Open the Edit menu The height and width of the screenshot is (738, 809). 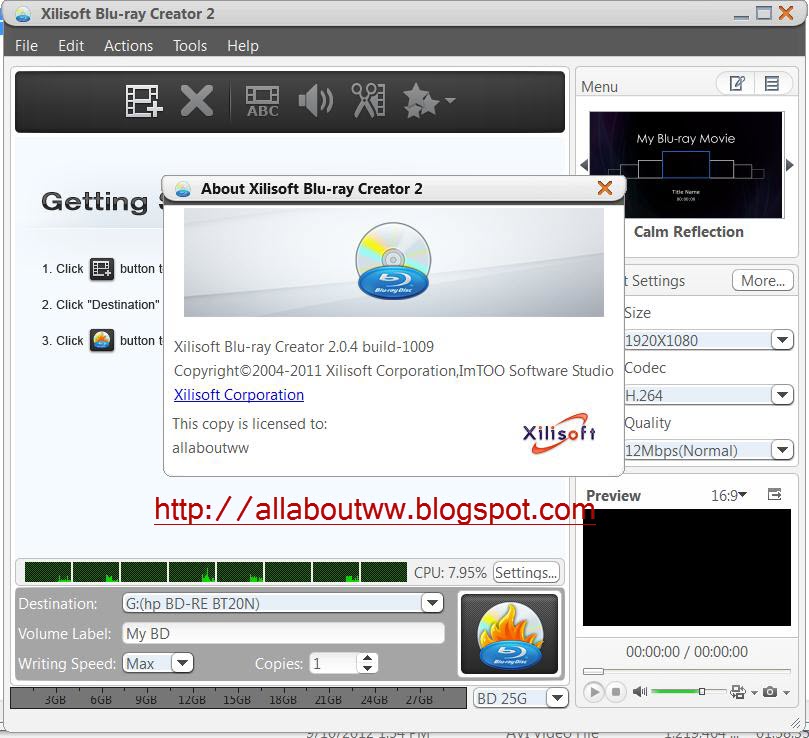[x=71, y=46]
